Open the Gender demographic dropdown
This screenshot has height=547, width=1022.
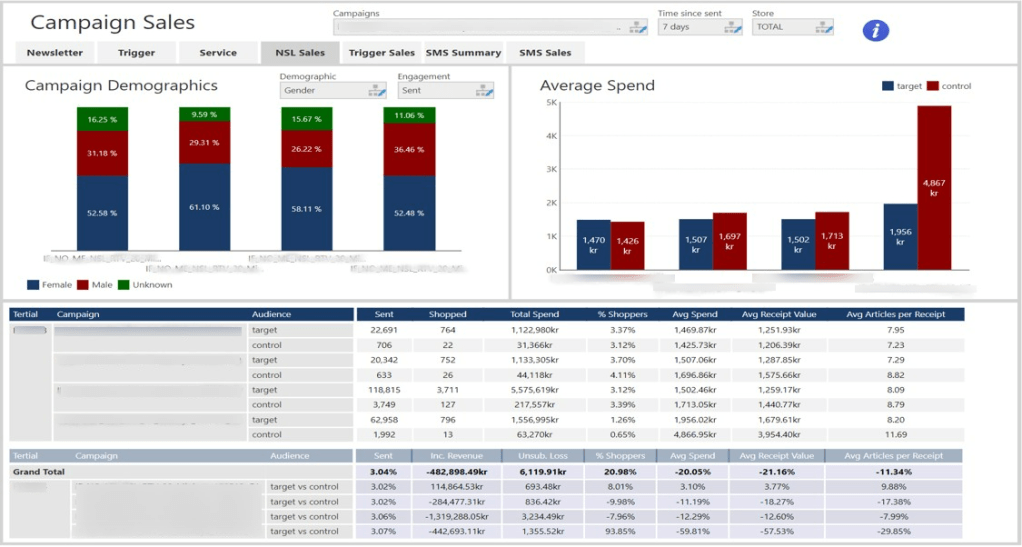click(x=322, y=91)
